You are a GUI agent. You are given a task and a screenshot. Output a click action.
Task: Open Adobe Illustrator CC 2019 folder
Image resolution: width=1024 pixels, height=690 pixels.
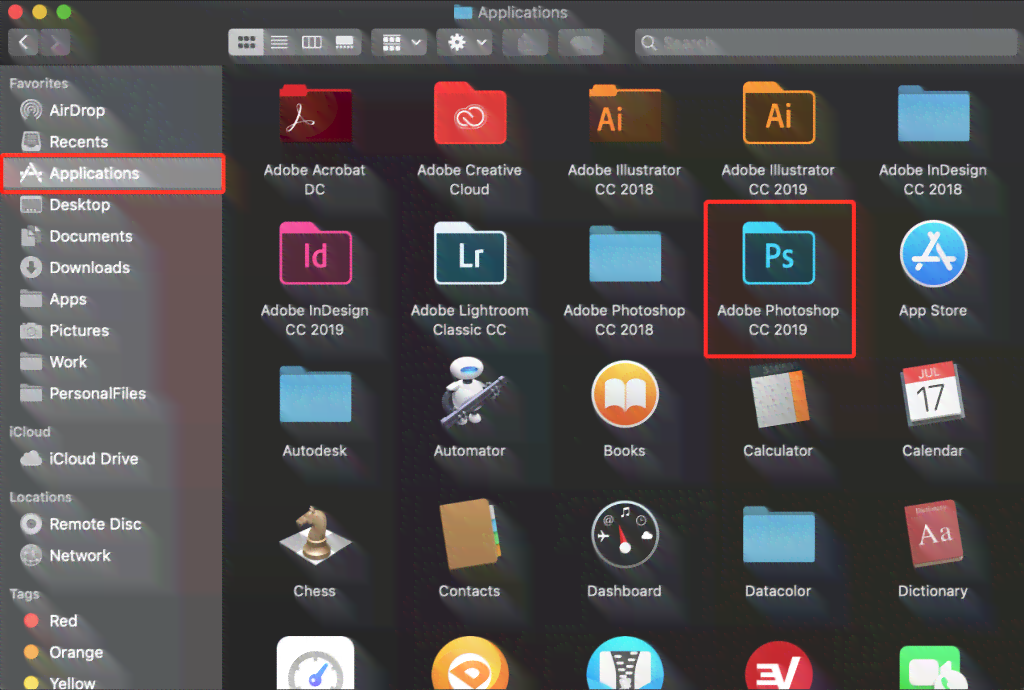pos(778,114)
